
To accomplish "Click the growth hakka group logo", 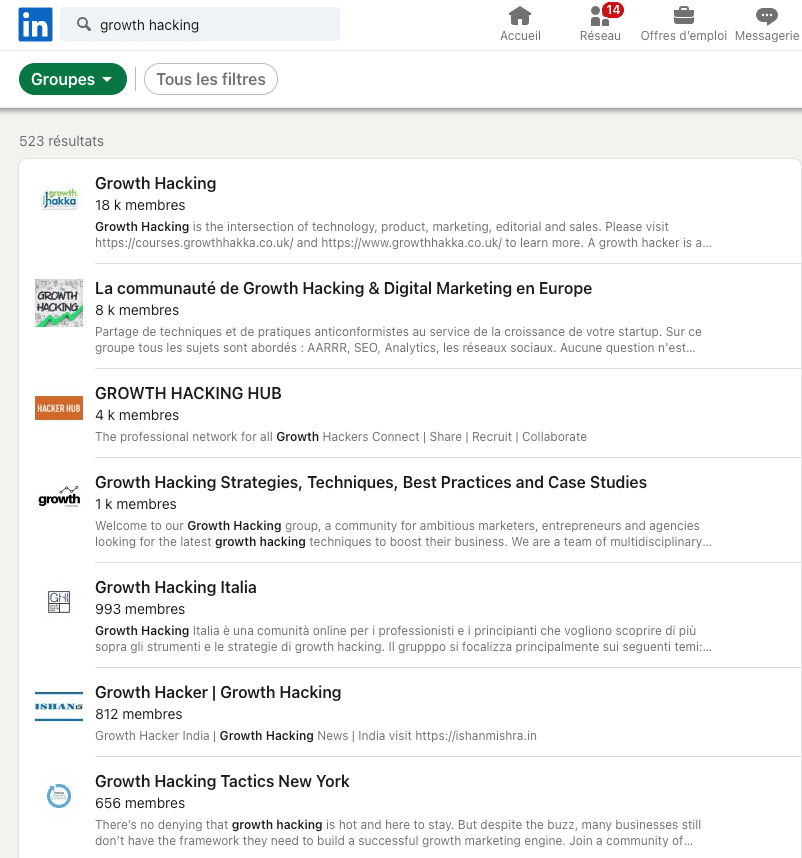I will (x=59, y=199).
